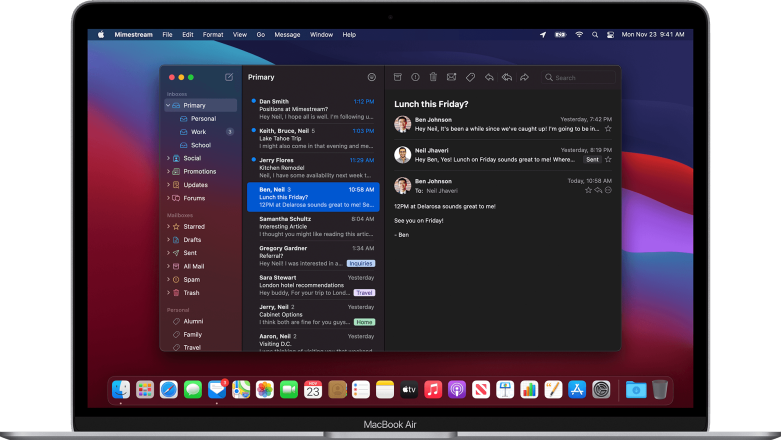Open the Window menu
781x440 pixels.
click(x=321, y=35)
